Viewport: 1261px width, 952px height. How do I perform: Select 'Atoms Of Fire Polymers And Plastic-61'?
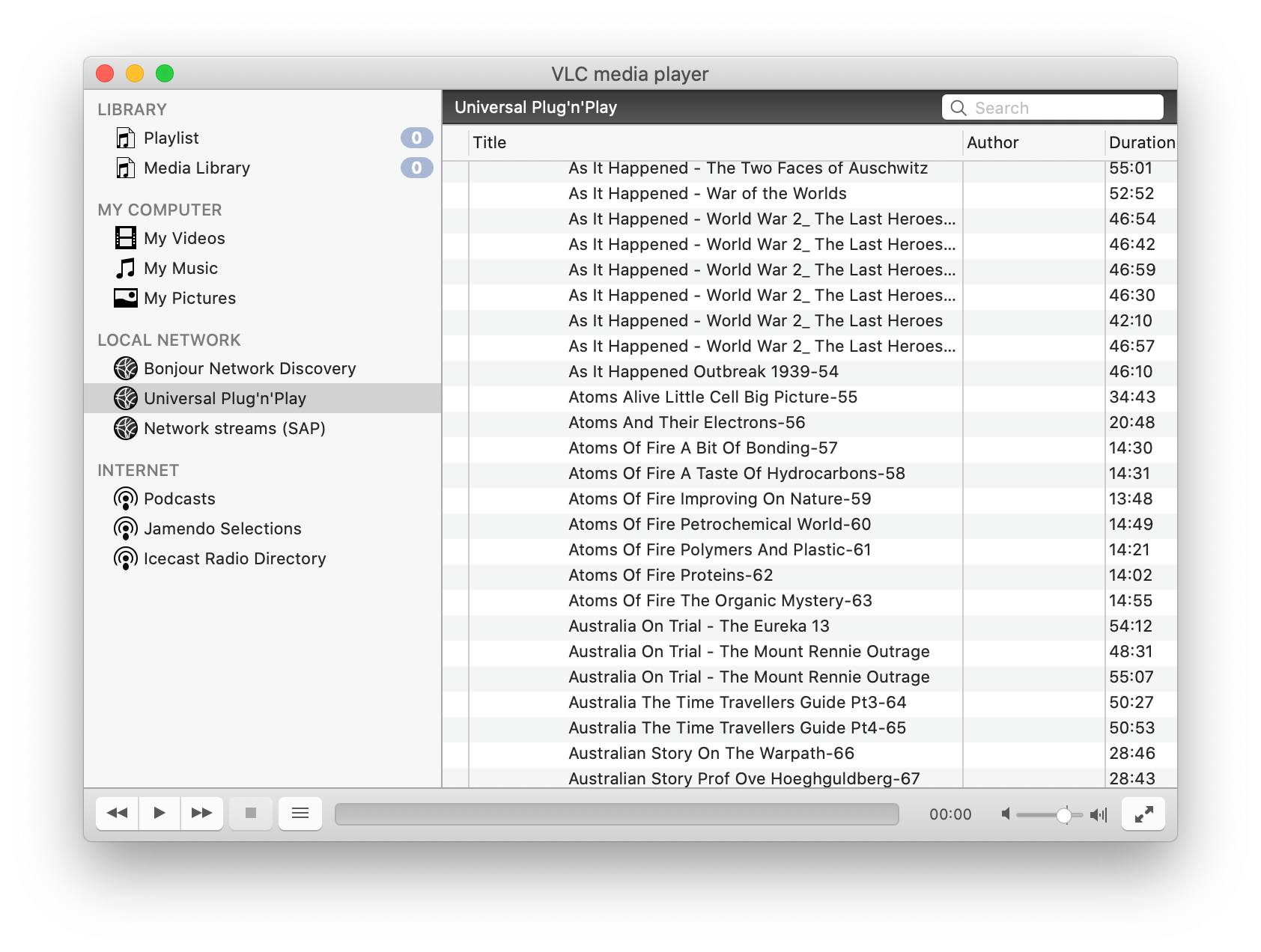(x=809, y=550)
